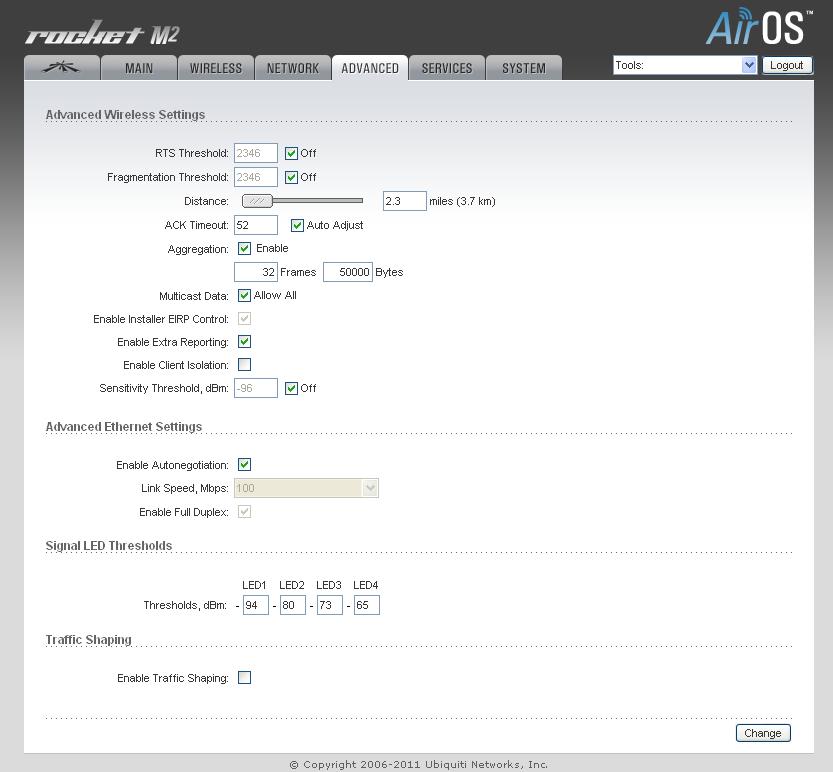
Task: Click the LED4 threshold field
Action: pos(367,605)
